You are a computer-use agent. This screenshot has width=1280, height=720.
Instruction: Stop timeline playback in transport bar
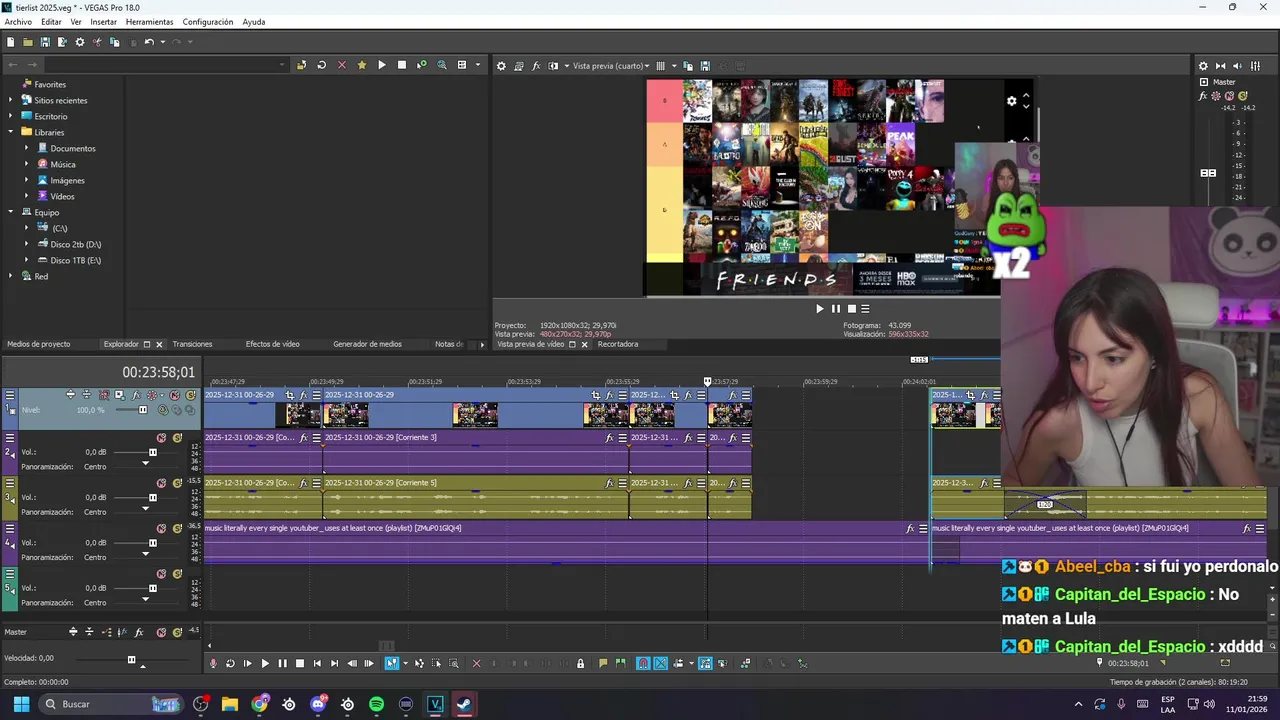(300, 663)
